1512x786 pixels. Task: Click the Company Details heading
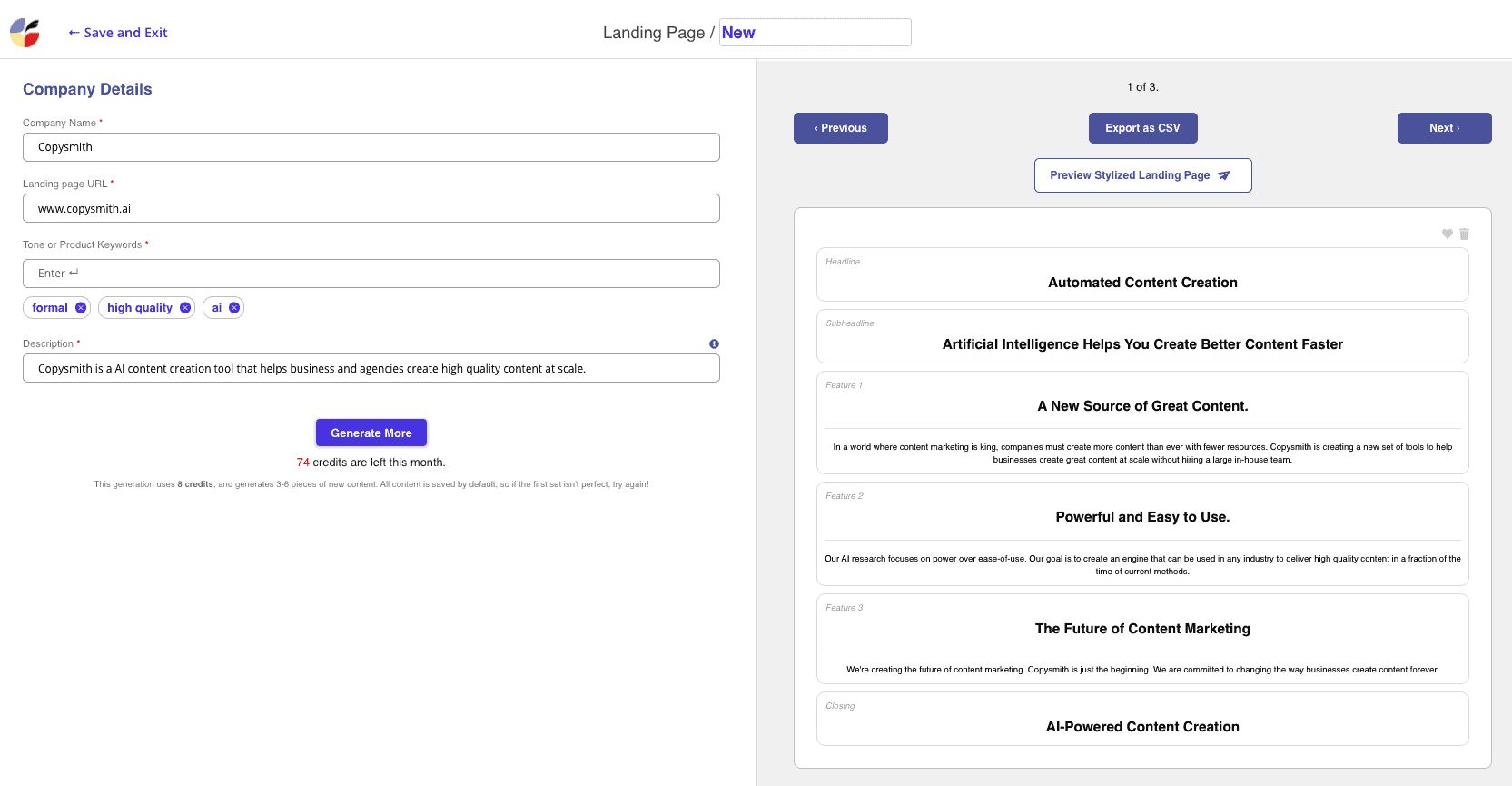(87, 89)
